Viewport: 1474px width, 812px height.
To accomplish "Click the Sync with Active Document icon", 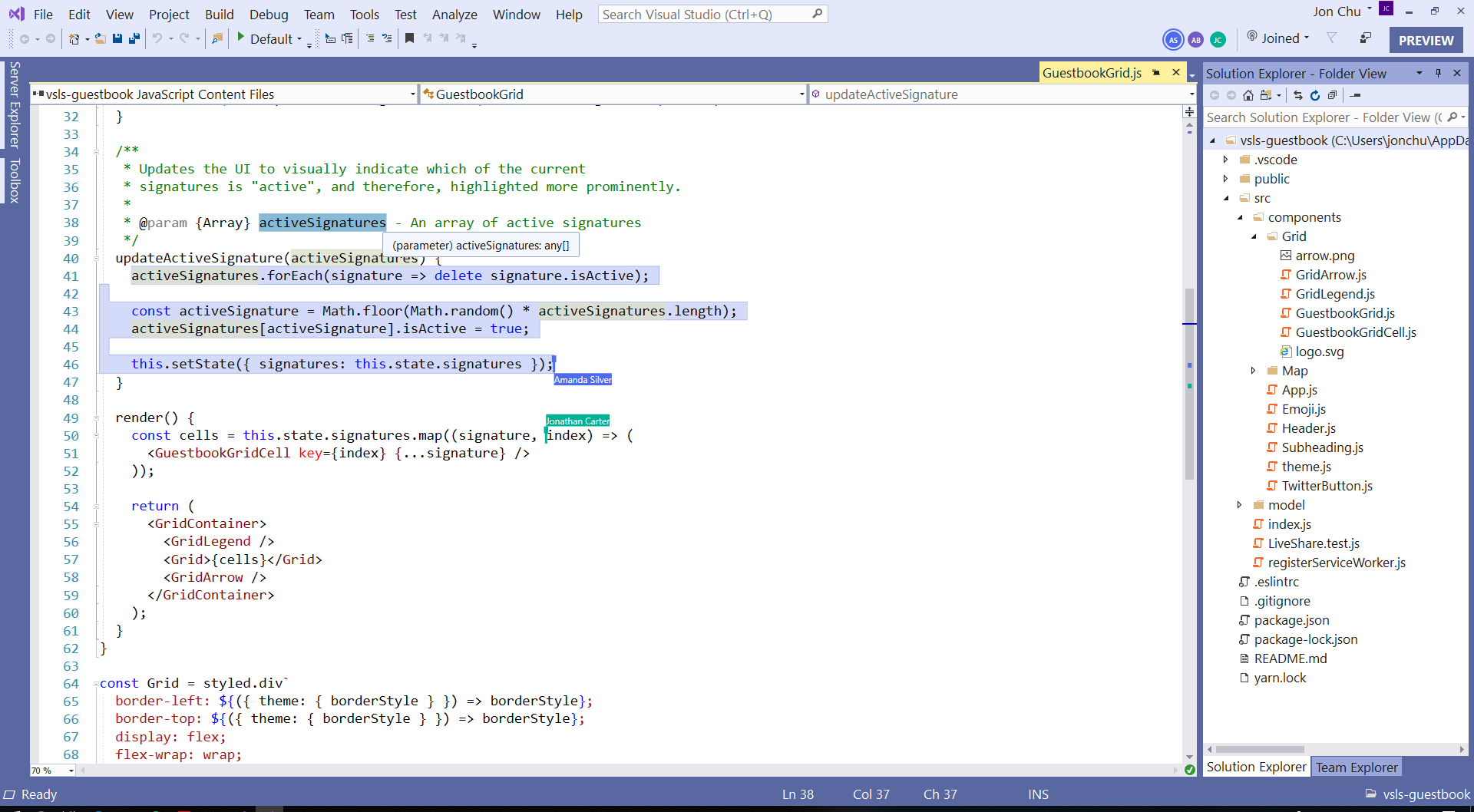I will click(x=1298, y=95).
